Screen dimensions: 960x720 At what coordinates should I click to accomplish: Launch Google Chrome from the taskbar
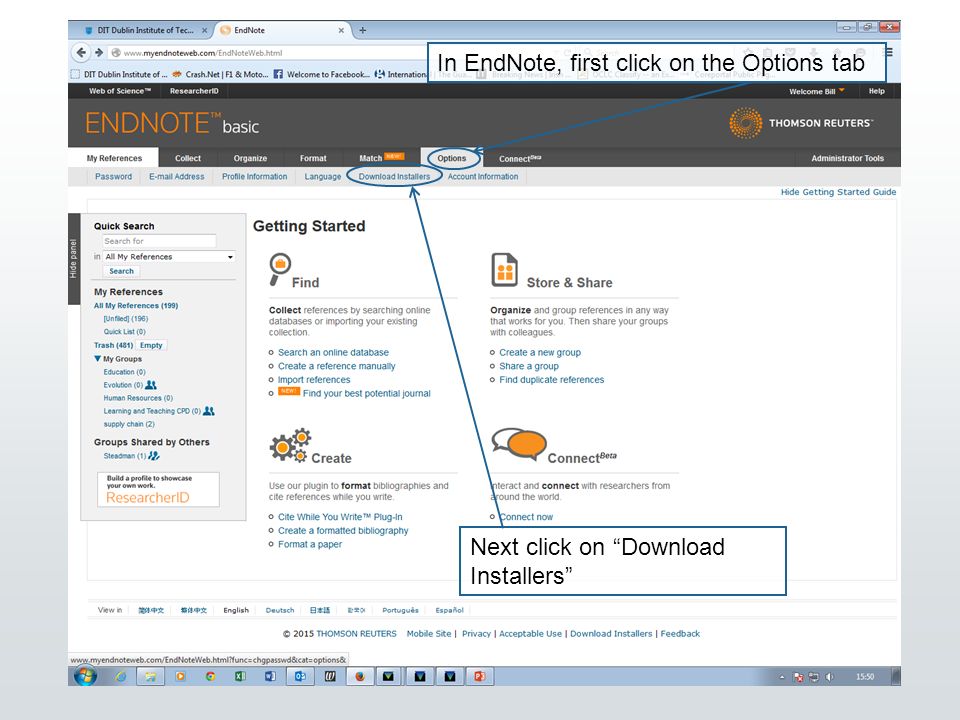(210, 677)
